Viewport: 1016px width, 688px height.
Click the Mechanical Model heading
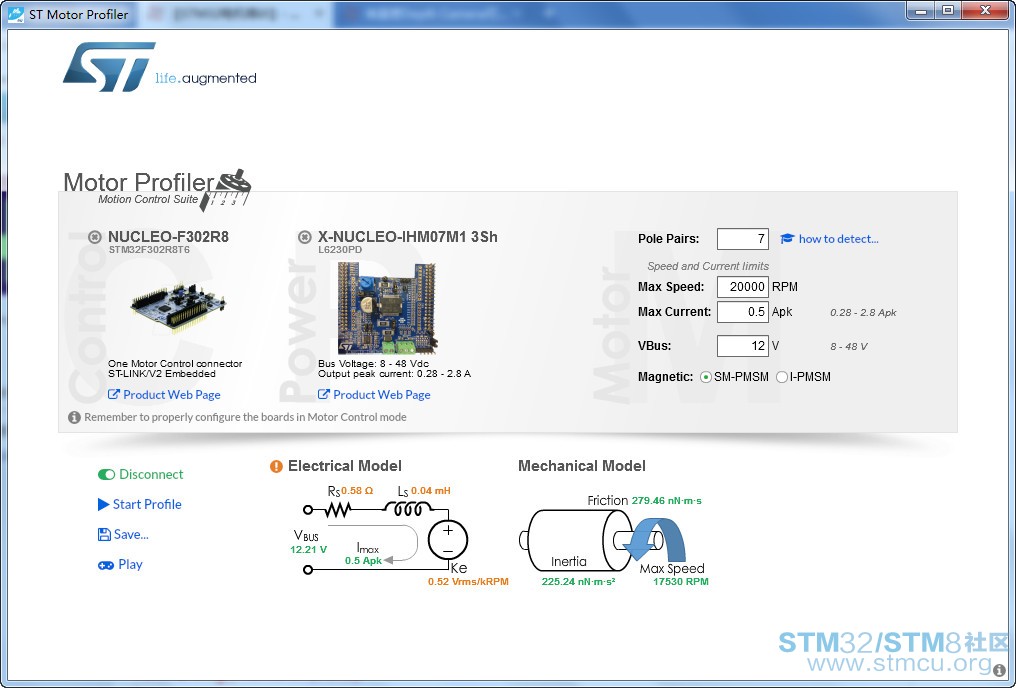[582, 466]
